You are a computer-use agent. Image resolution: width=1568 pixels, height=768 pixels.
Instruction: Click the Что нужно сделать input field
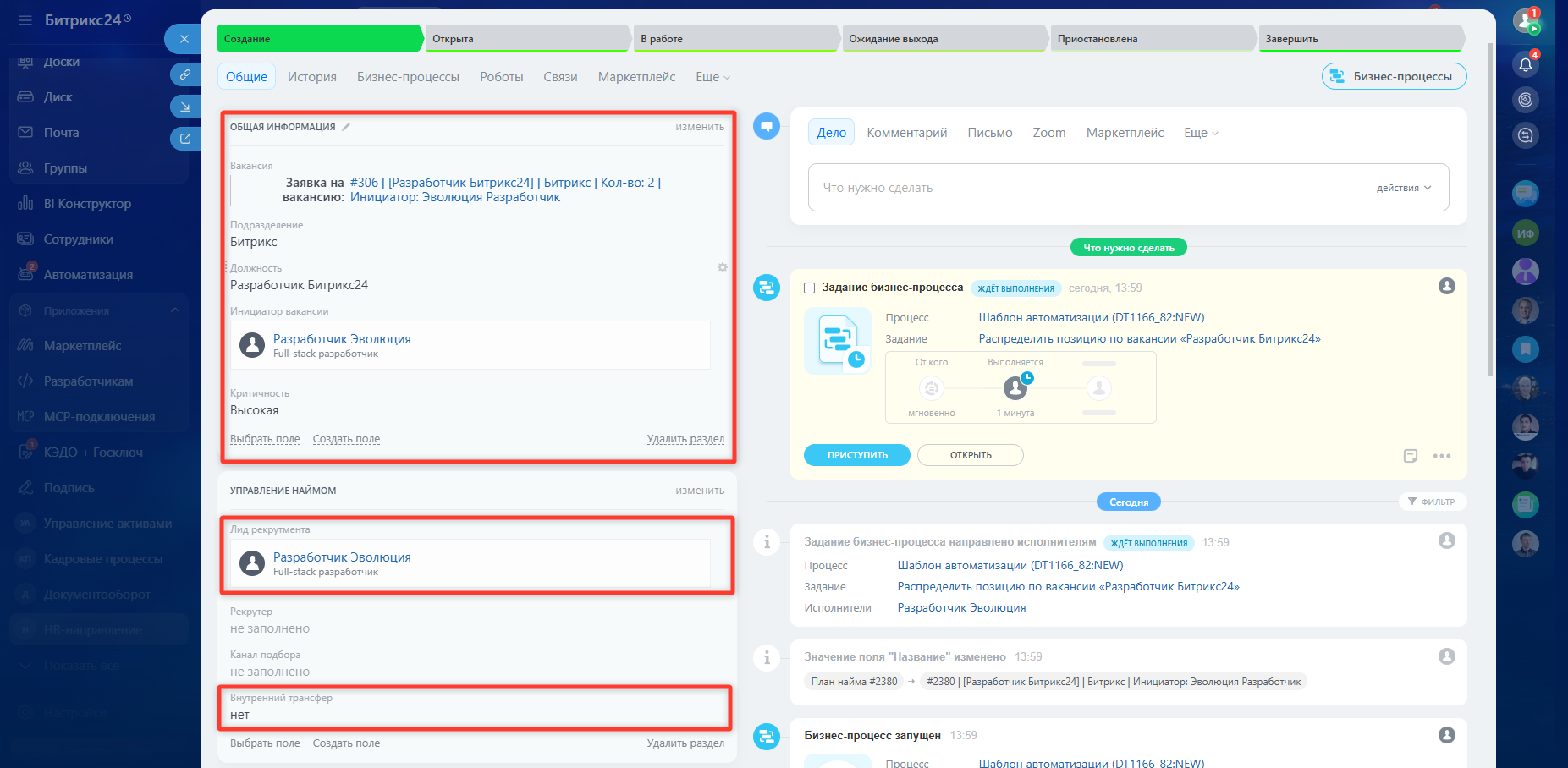click(x=1128, y=188)
